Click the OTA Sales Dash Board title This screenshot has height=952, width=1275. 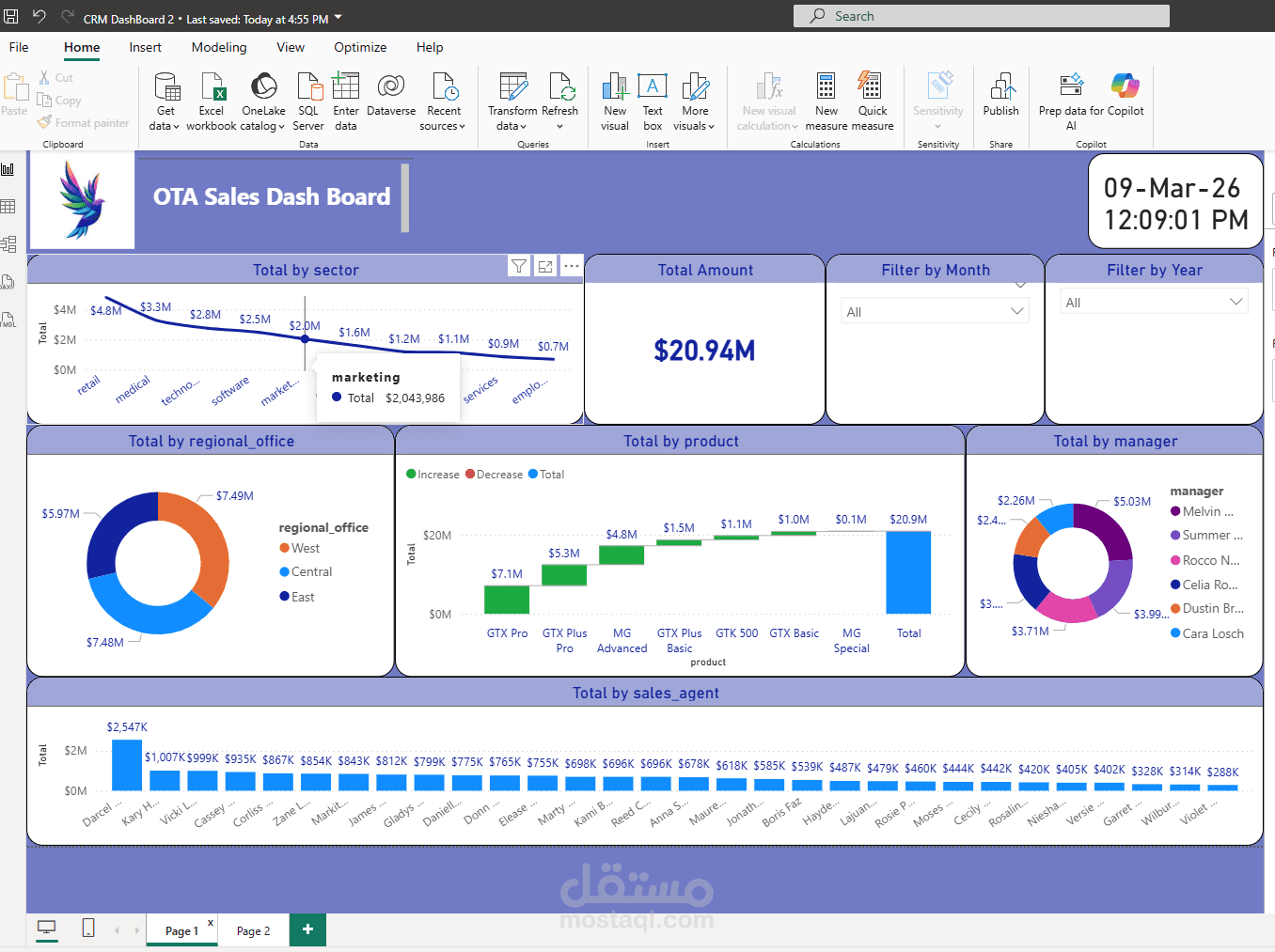(x=272, y=196)
